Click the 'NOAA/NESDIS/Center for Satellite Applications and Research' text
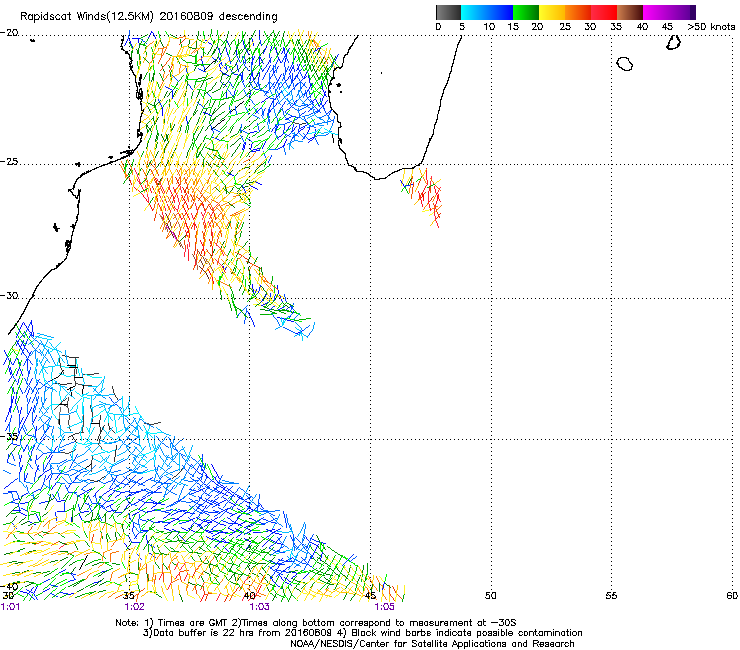This screenshot has width=740, height=650. pyautogui.click(x=432, y=644)
